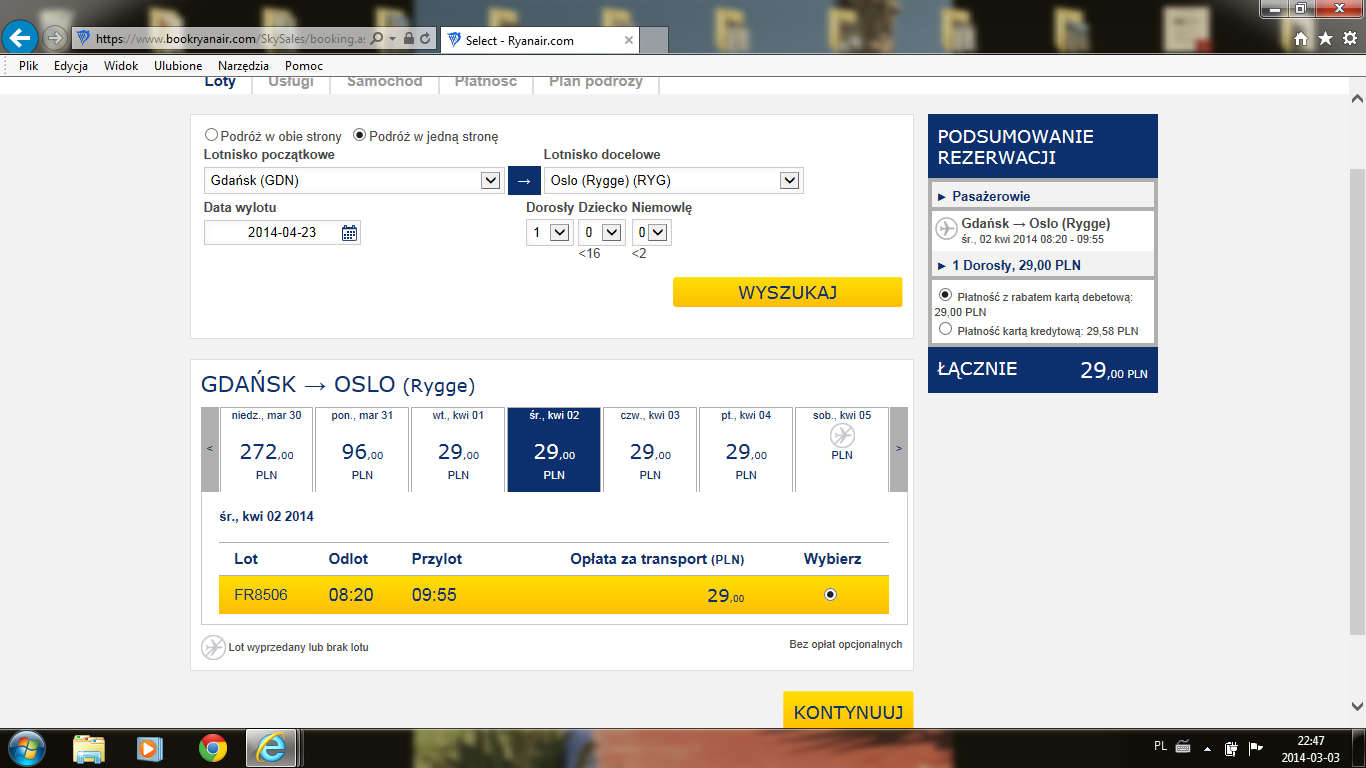Switch to the Plan podróży tab
The width and height of the screenshot is (1366, 768).
[x=596, y=83]
